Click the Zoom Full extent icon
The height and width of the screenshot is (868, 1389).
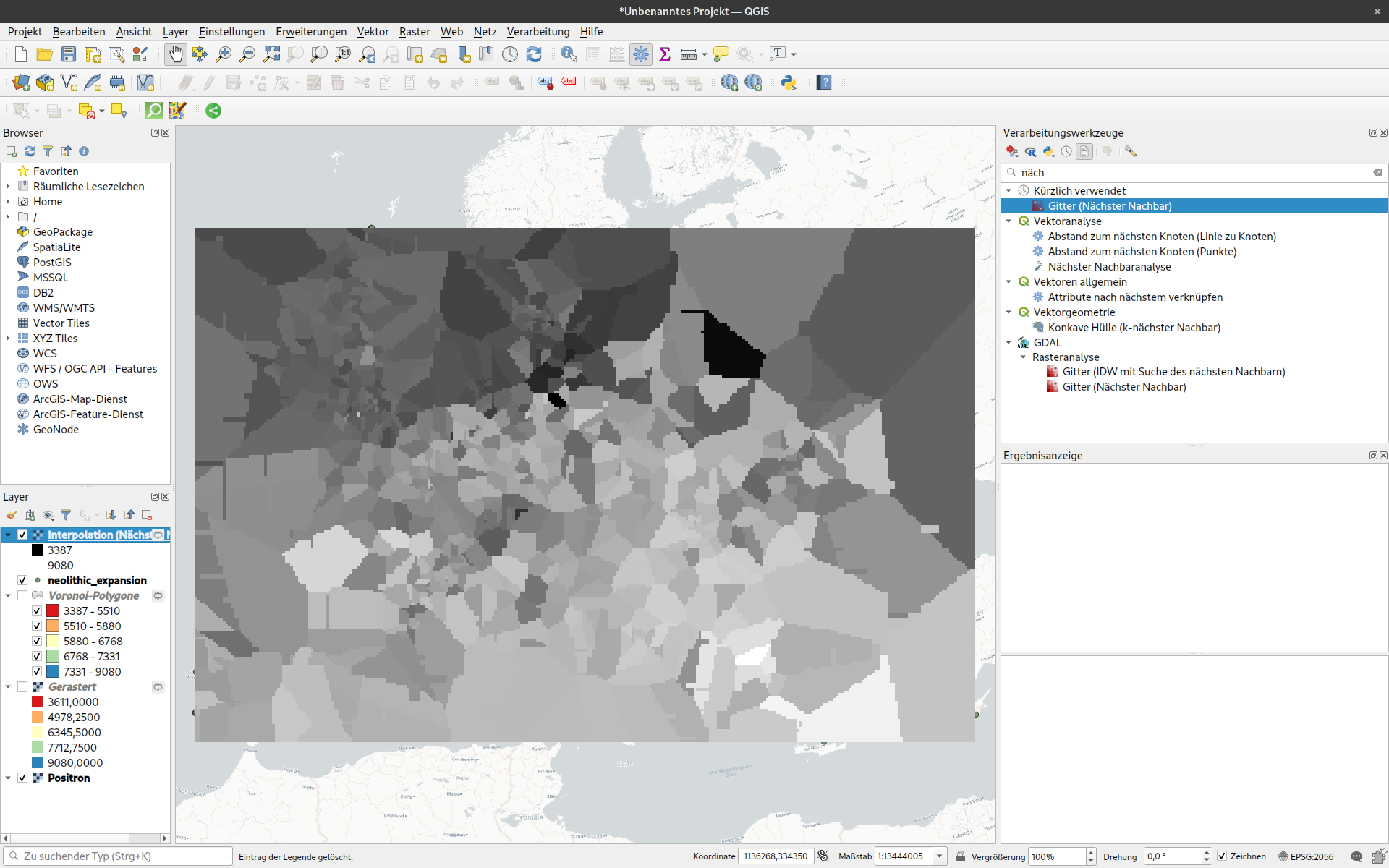[271, 54]
